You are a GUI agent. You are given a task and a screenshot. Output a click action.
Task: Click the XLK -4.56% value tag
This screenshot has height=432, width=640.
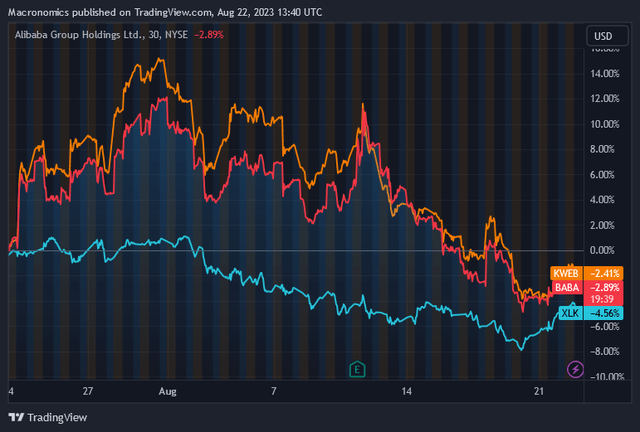point(603,313)
